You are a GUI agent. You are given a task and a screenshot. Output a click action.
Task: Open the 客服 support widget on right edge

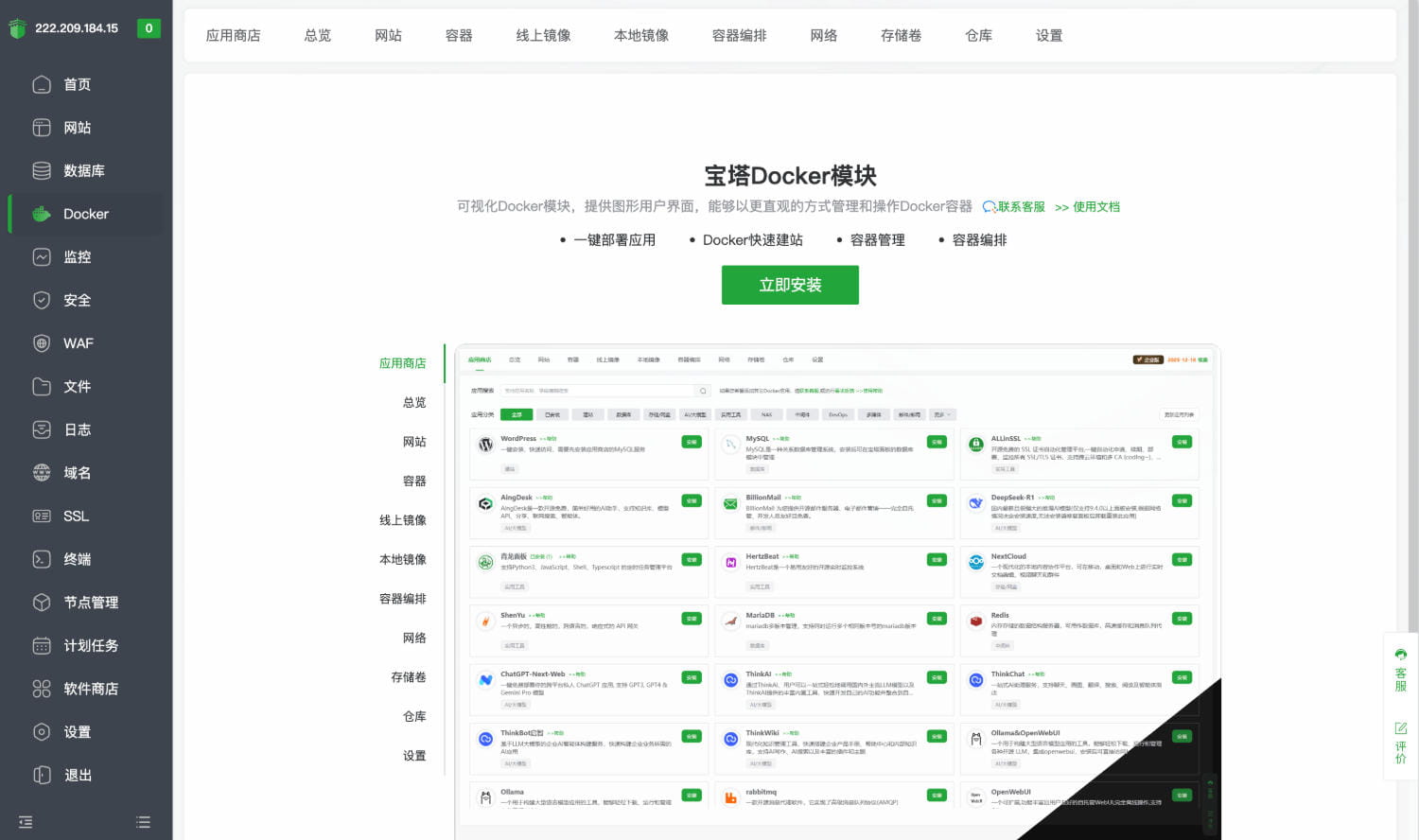pyautogui.click(x=1401, y=670)
